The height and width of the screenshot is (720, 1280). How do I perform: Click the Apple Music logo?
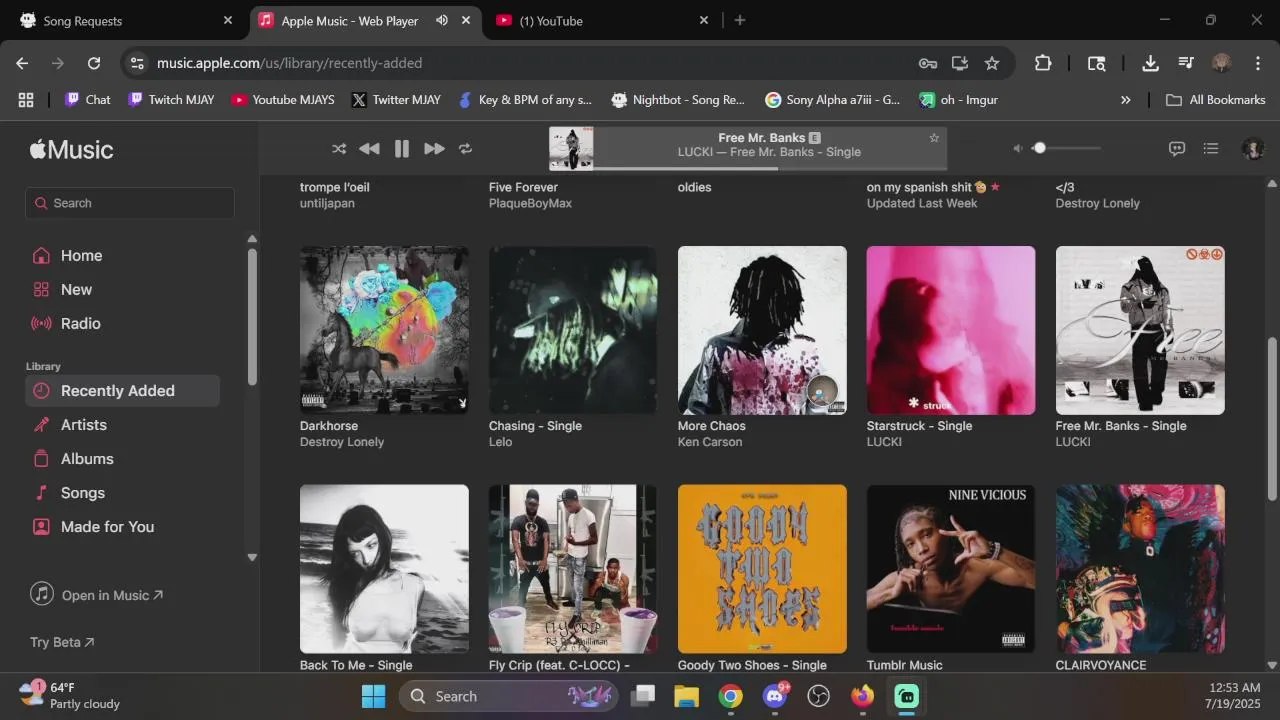click(71, 149)
